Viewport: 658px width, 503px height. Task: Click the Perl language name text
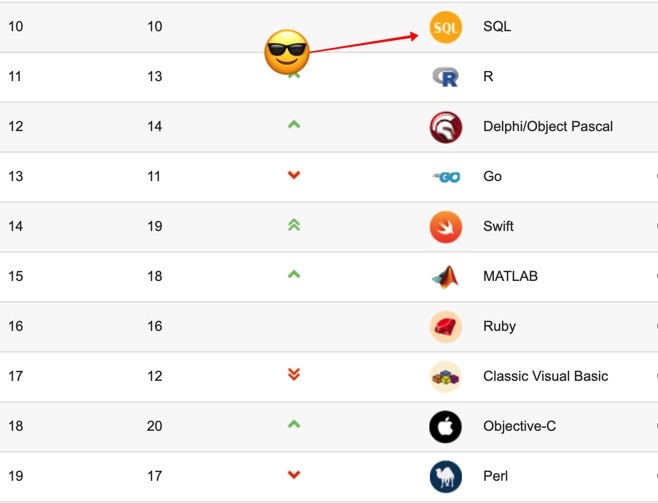click(497, 476)
